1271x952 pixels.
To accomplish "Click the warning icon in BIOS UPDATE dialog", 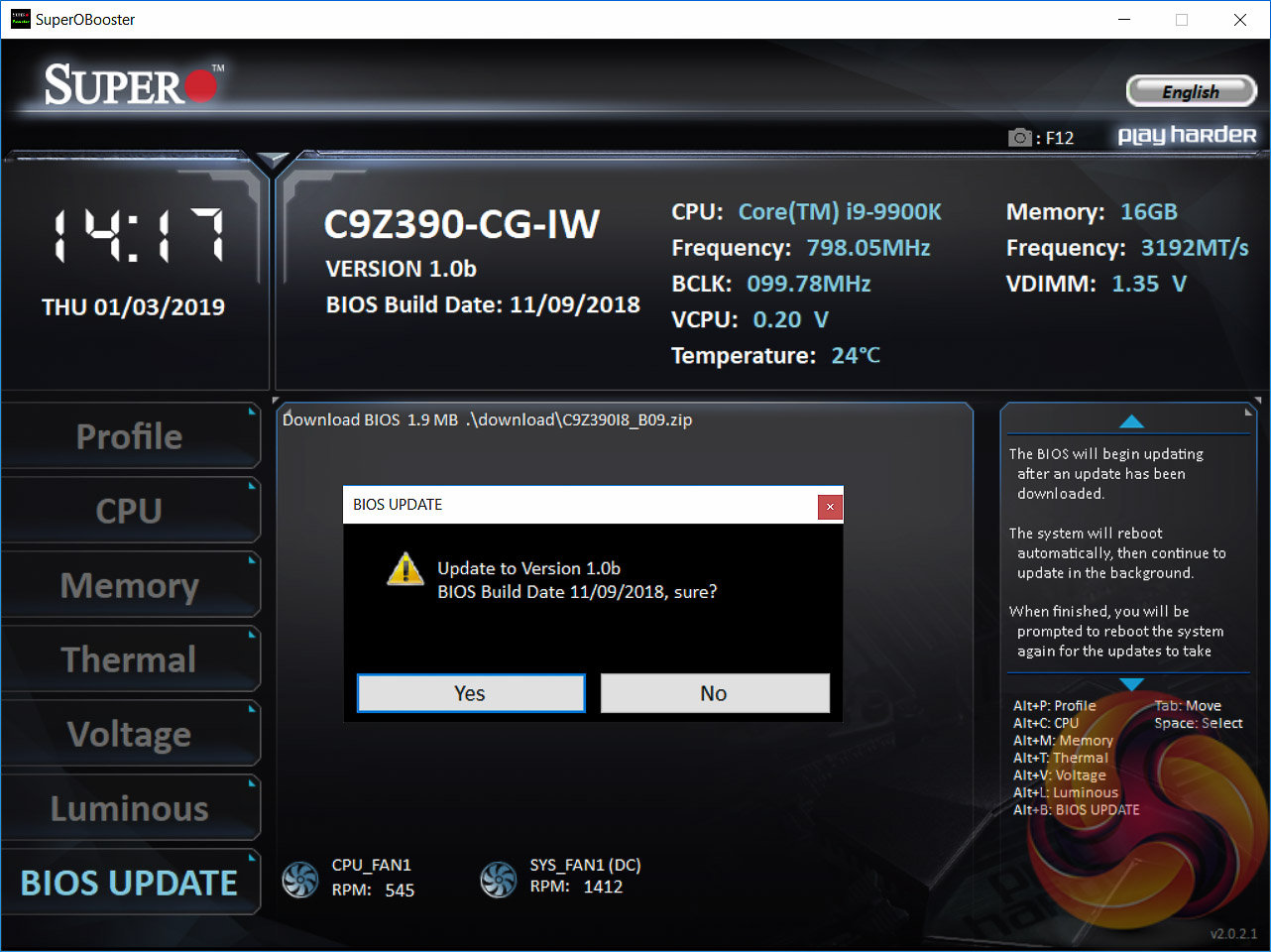I will pyautogui.click(x=405, y=569).
